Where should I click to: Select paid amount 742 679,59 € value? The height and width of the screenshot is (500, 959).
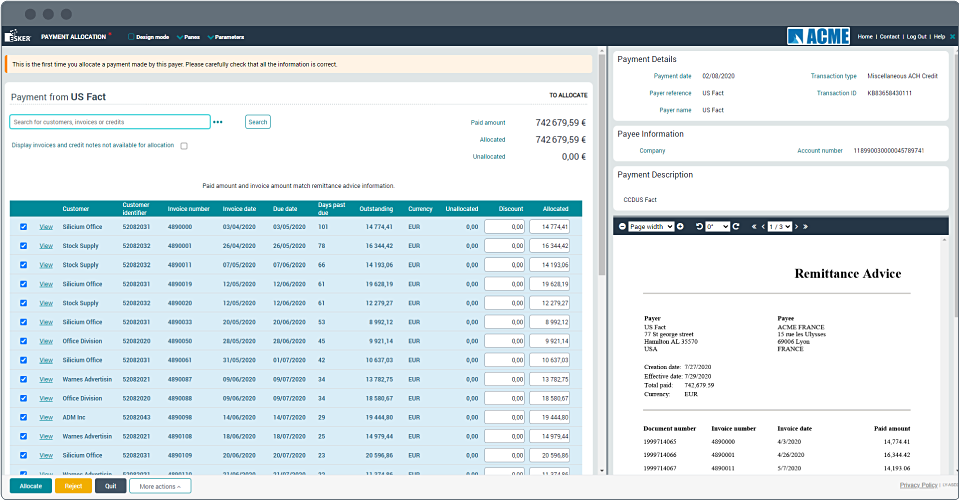(x=560, y=122)
